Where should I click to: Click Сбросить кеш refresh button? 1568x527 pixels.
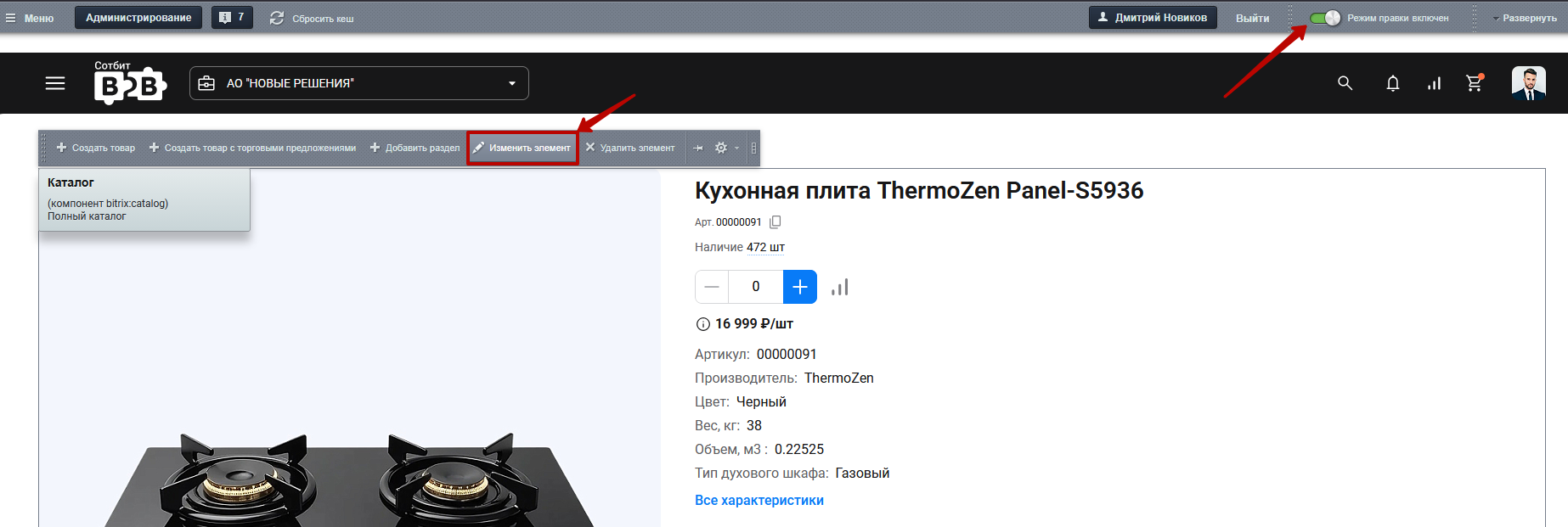(312, 18)
